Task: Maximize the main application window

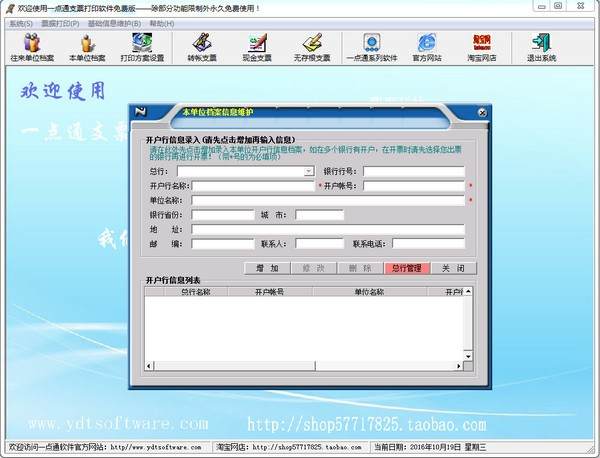Action: pos(558,6)
